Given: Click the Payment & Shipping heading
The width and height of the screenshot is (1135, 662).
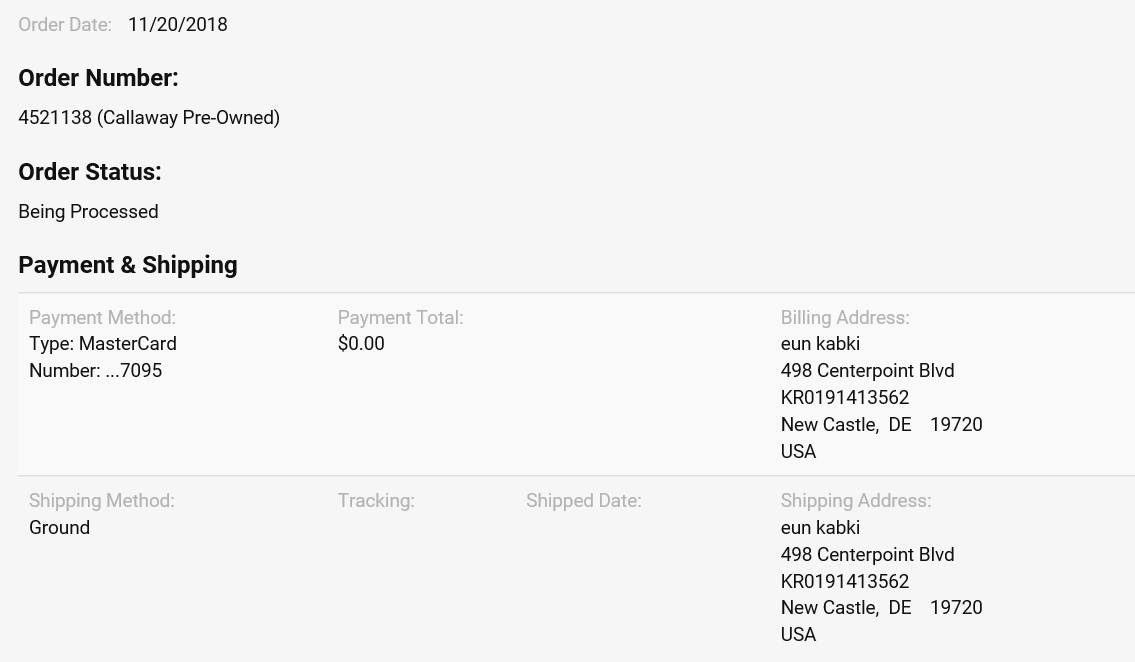Looking at the screenshot, I should (128, 265).
